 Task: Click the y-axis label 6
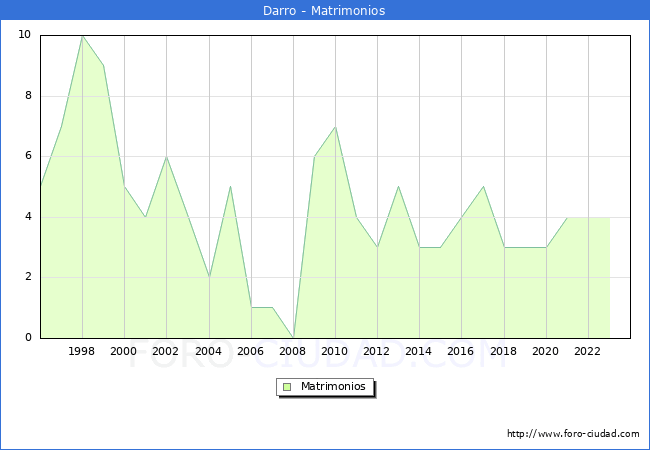(28, 156)
